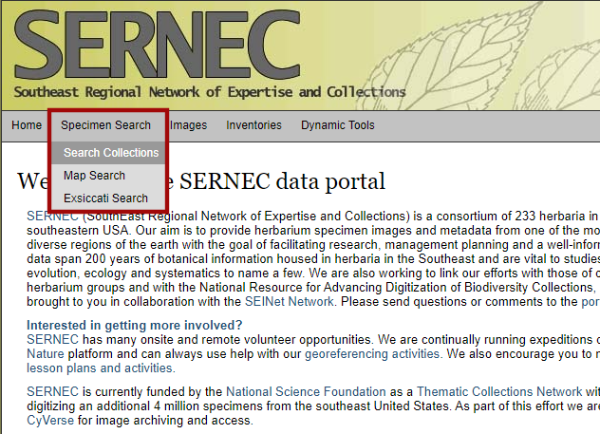Pick Exsiccati Search in the dropdown
The image size is (600, 434).
click(x=105, y=198)
